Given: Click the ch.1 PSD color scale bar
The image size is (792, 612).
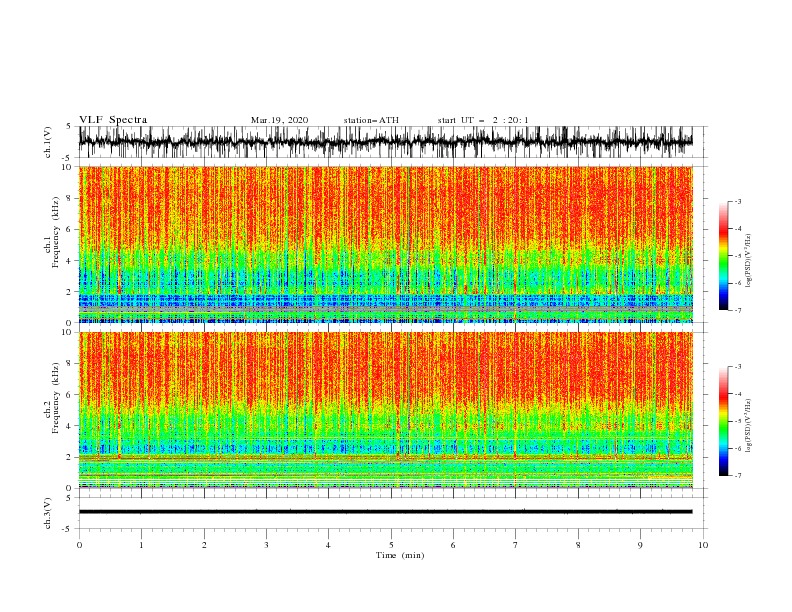Looking at the screenshot, I should (723, 255).
